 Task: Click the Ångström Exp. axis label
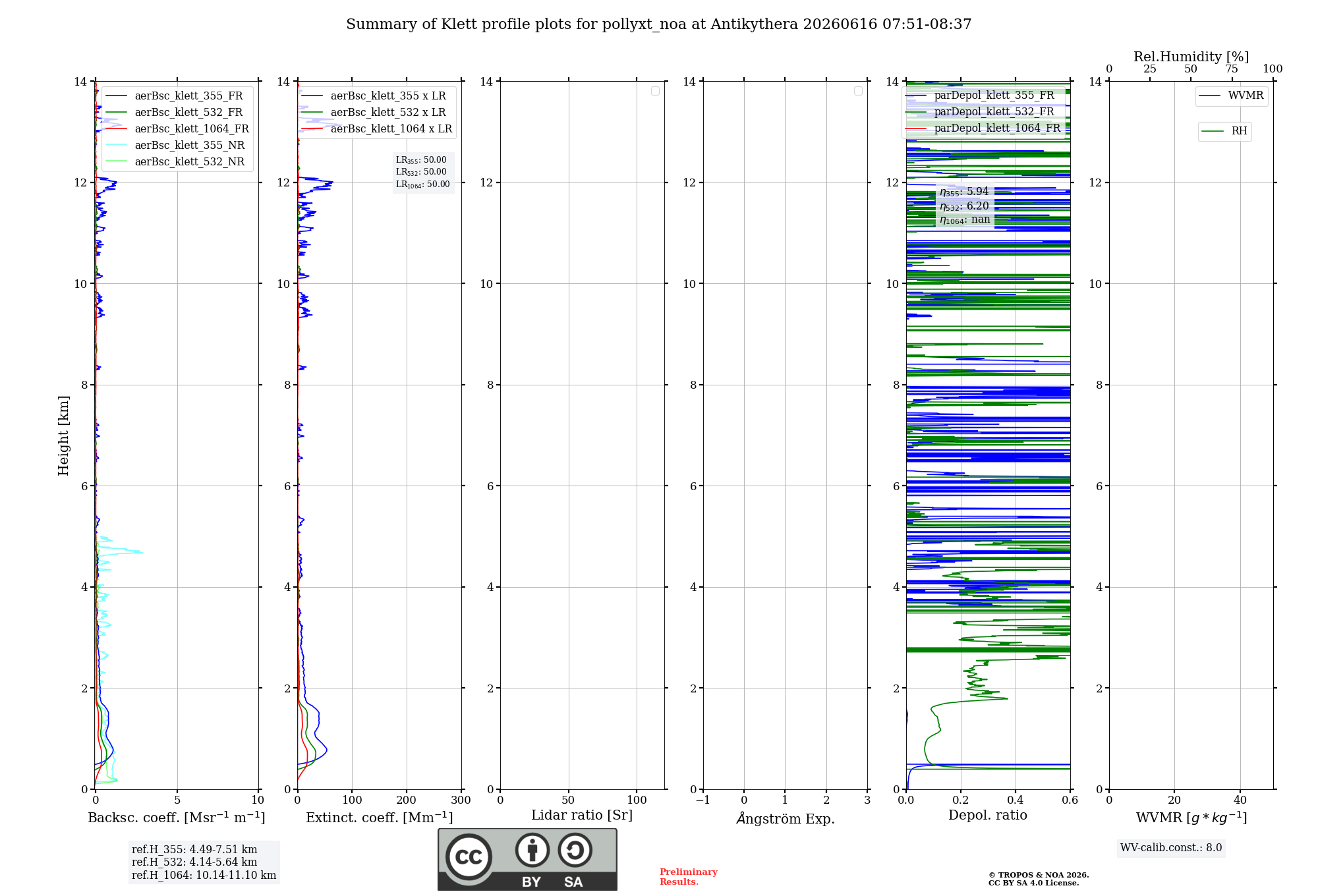point(786,818)
